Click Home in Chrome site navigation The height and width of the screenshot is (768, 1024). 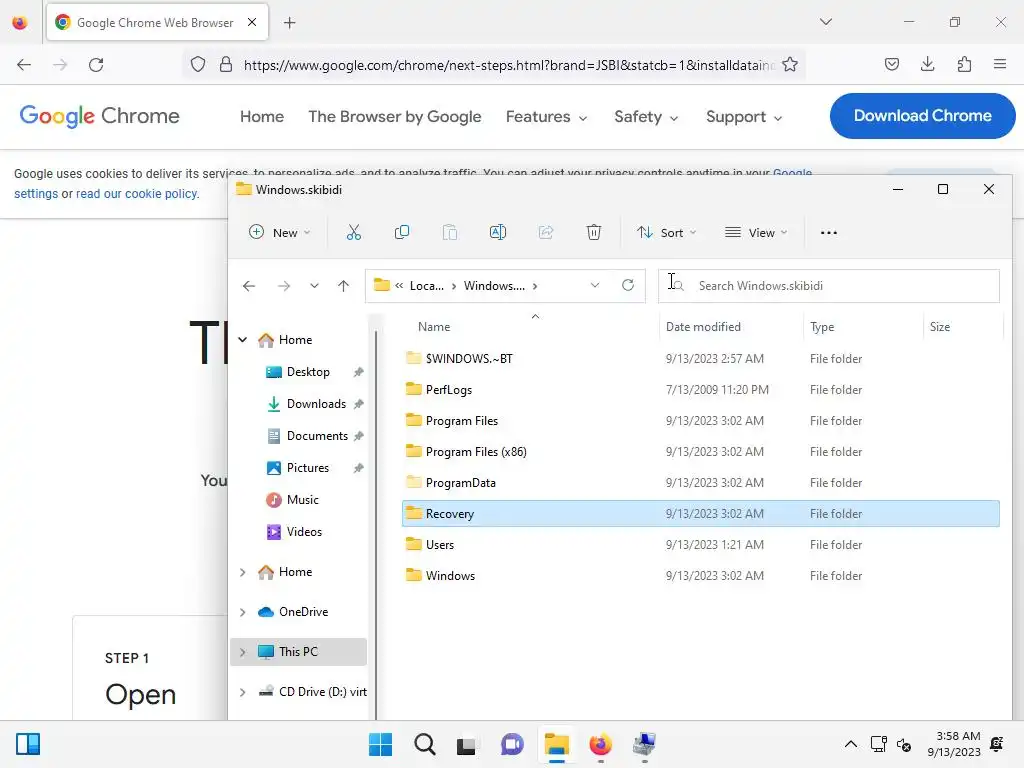pos(262,117)
